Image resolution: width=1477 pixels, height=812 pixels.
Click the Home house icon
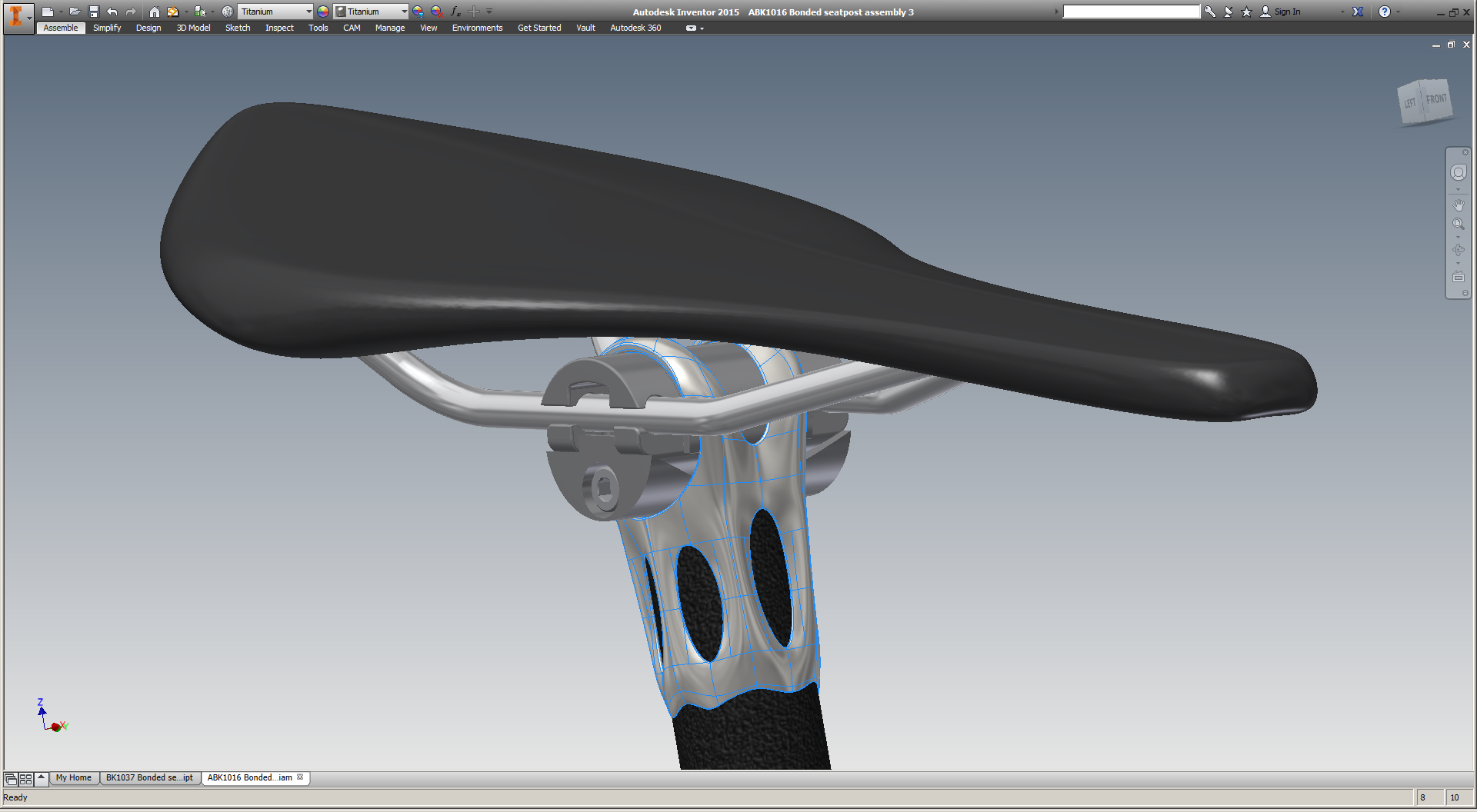click(x=155, y=12)
